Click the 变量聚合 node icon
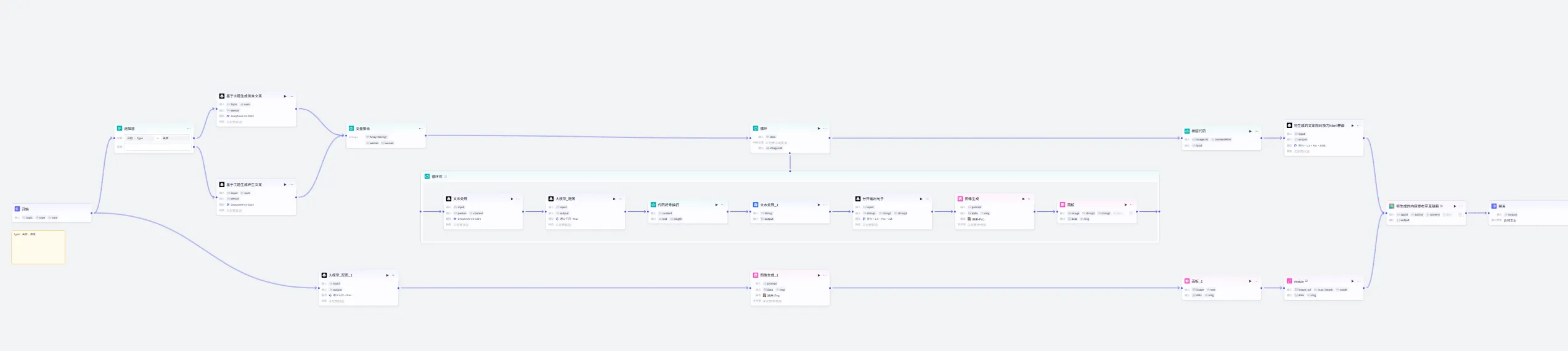 351,128
